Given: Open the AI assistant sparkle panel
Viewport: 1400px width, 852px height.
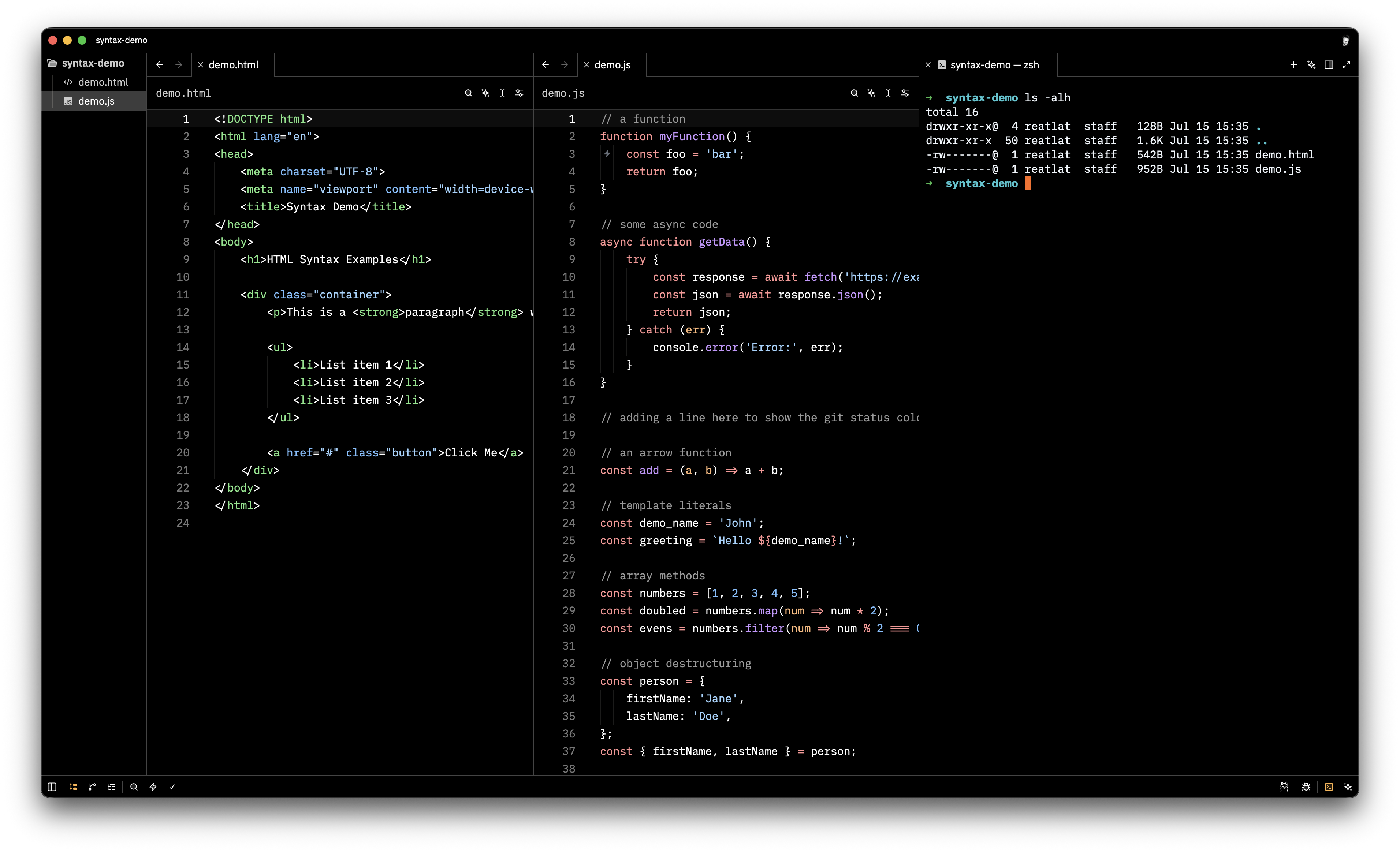Looking at the screenshot, I should (x=1348, y=787).
